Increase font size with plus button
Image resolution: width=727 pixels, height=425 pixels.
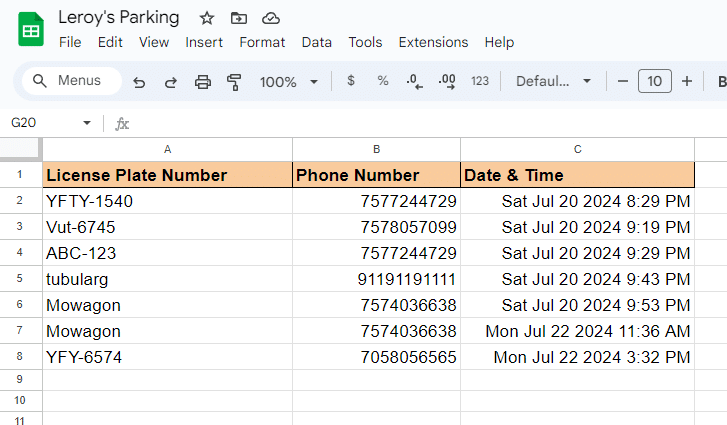[x=687, y=81]
